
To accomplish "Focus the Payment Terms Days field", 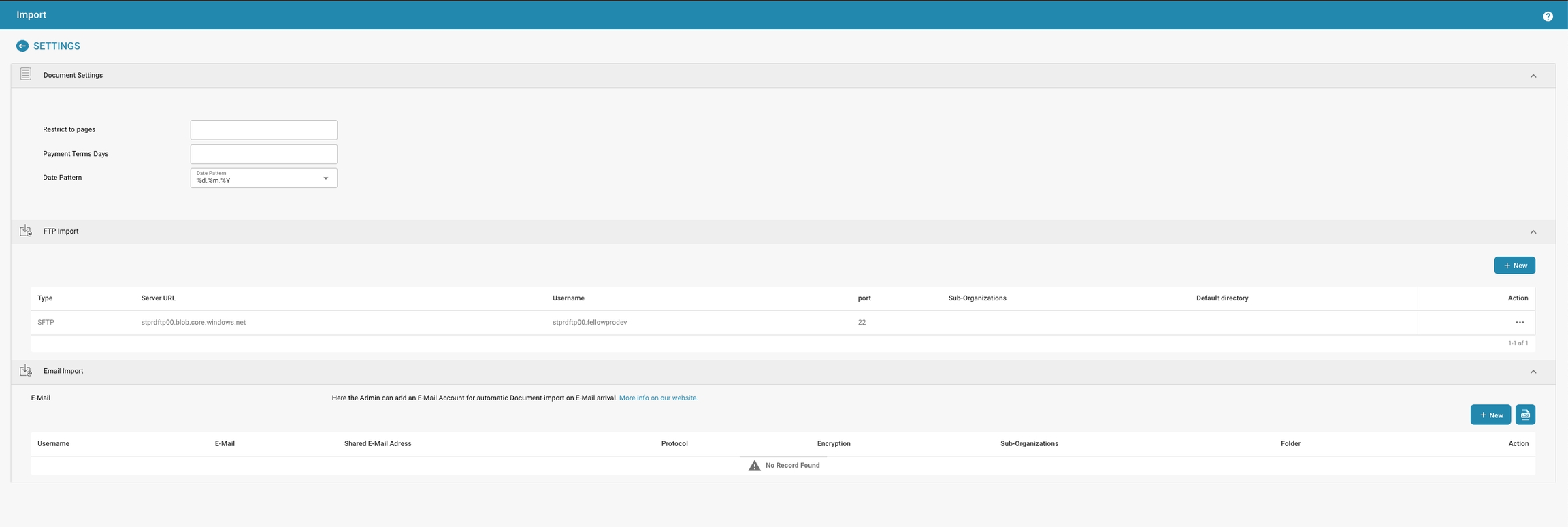I will (x=263, y=154).
